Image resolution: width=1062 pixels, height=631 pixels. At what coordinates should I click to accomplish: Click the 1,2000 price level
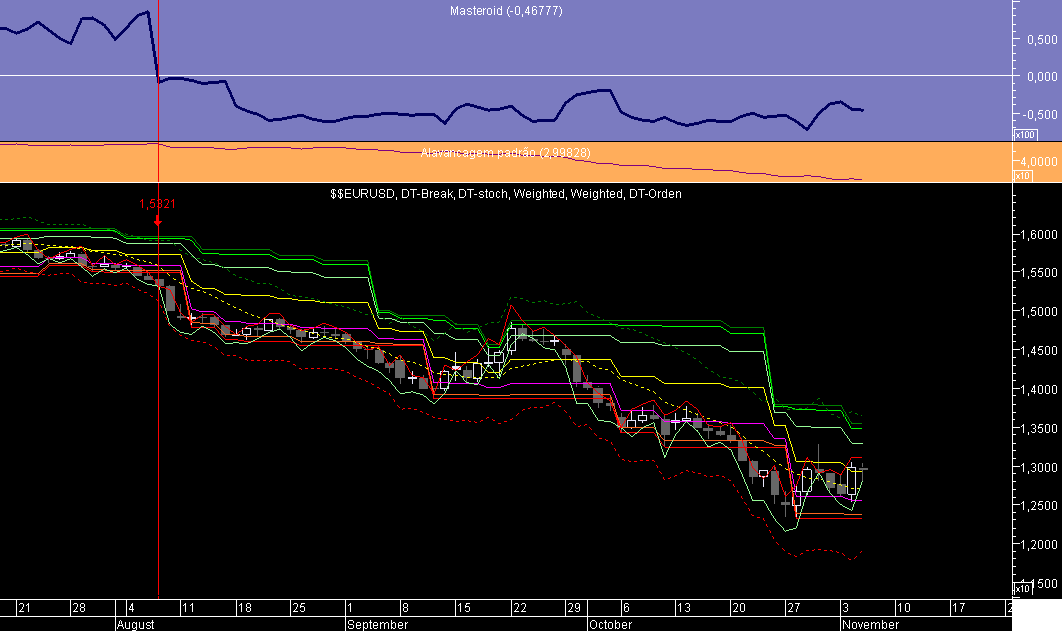pos(1040,545)
